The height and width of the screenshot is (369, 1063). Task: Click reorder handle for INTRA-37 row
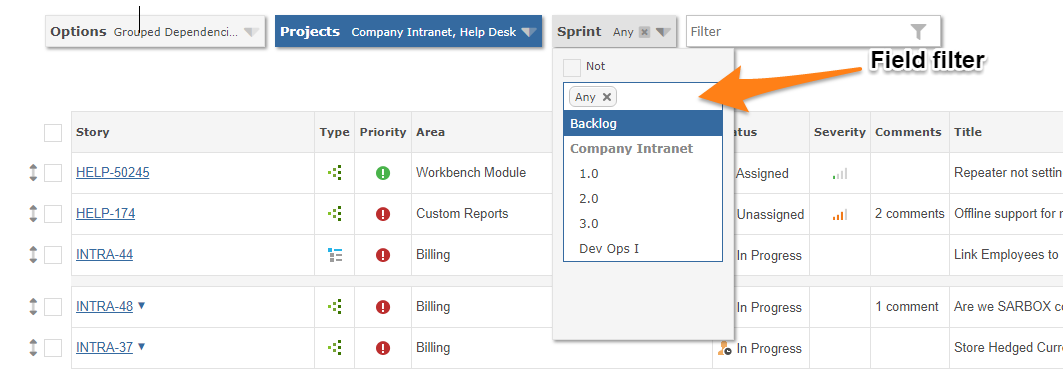33,348
